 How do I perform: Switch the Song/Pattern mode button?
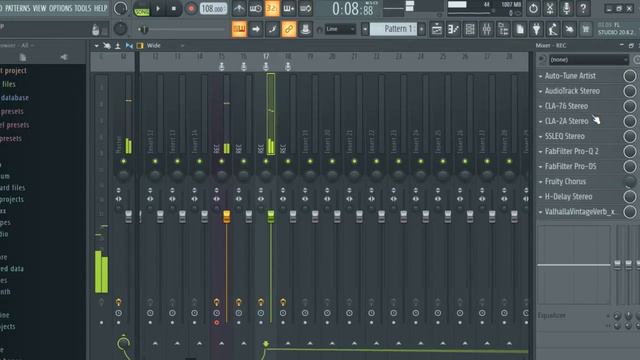coord(142,9)
